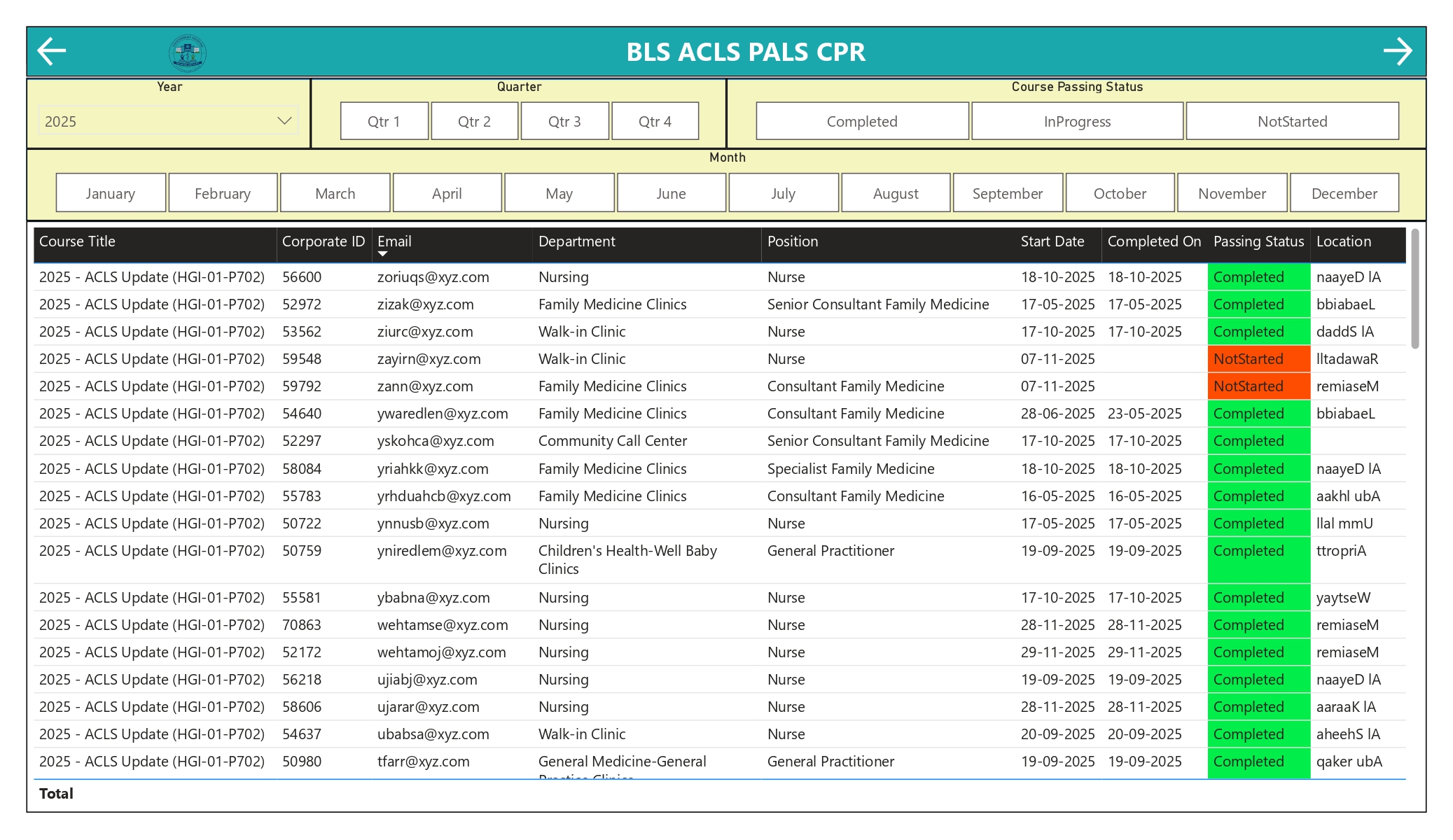Viewport: 1453px width, 840px height.
Task: Select Corporate ID 53562
Action: (302, 332)
